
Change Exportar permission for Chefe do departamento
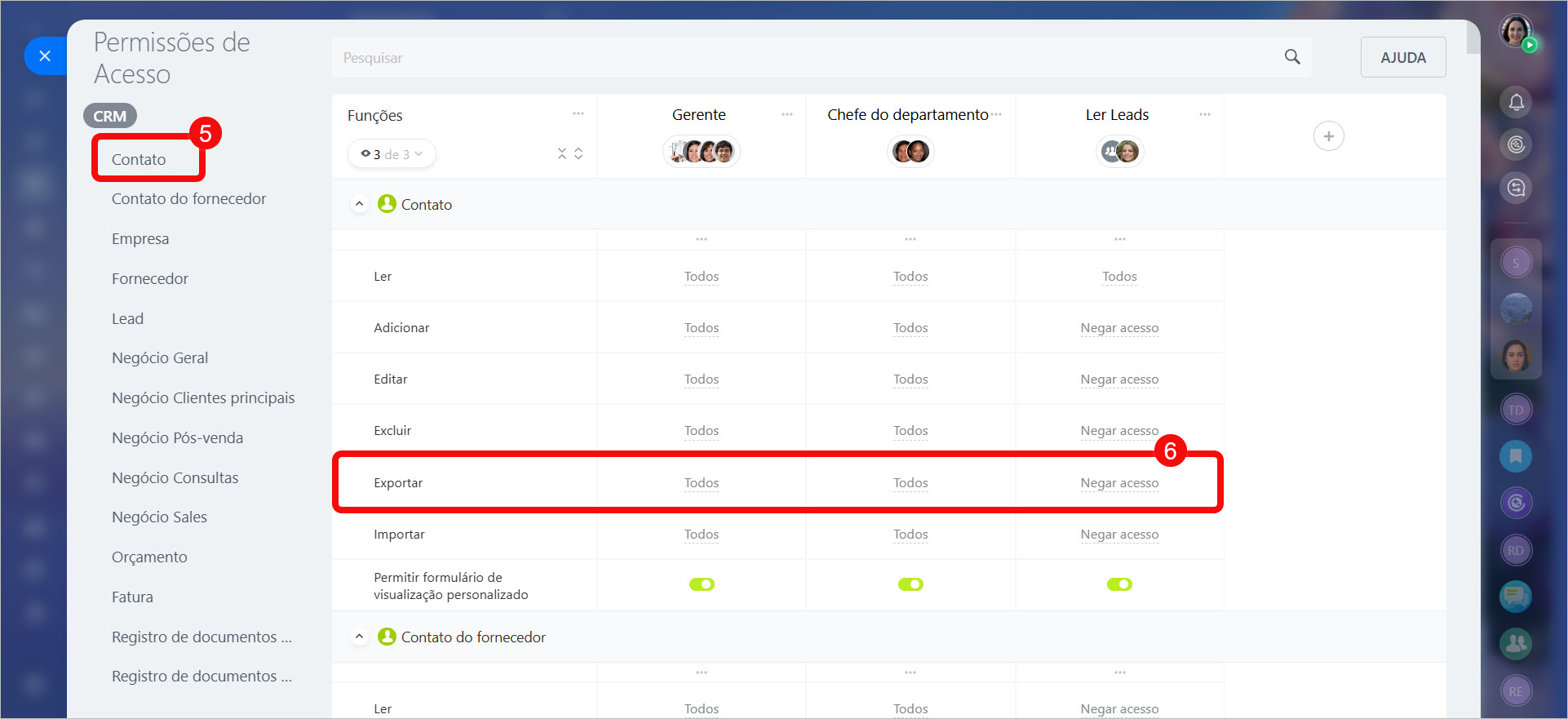coord(910,483)
